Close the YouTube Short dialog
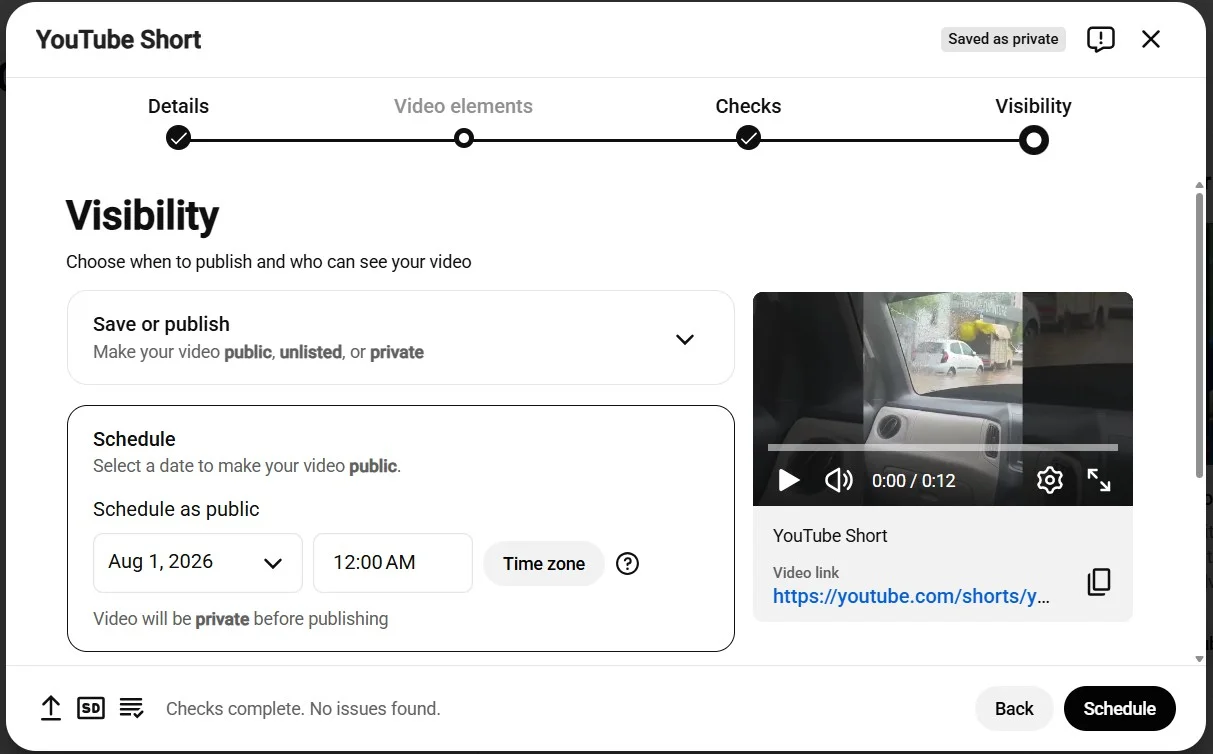 (1151, 39)
